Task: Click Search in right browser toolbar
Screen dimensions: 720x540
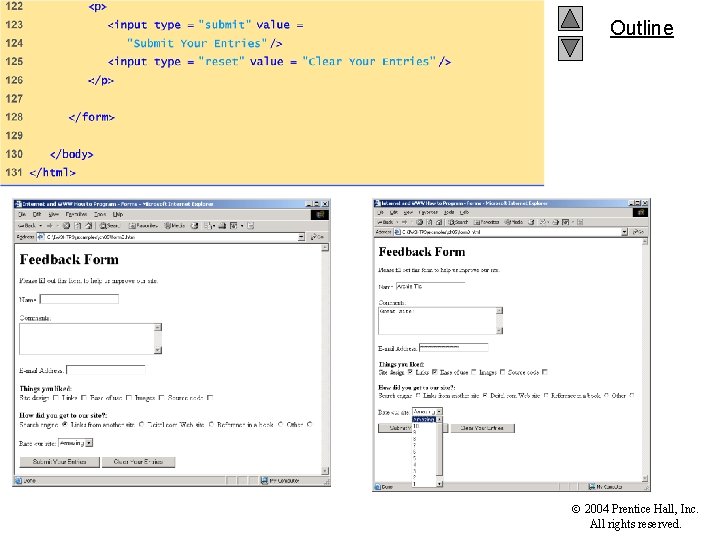Action: pyautogui.click(x=458, y=222)
